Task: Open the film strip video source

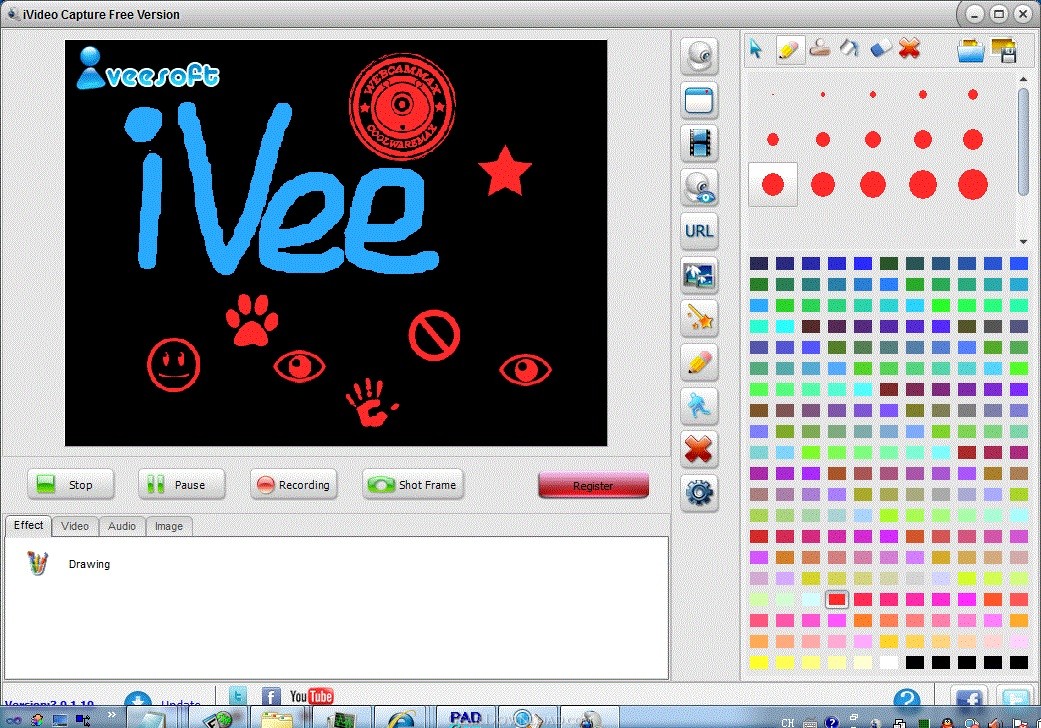Action: [699, 143]
